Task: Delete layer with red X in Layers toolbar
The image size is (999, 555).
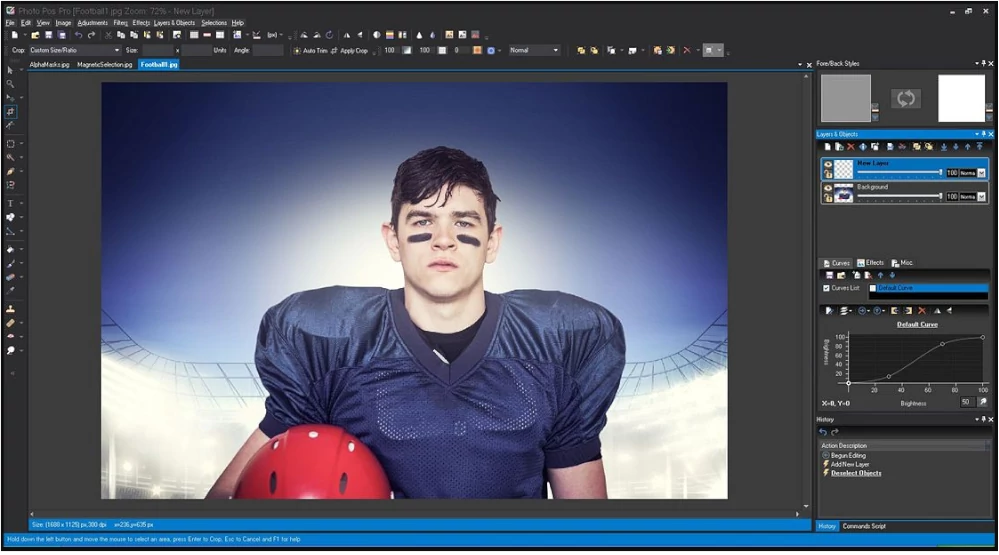Action: [851, 147]
